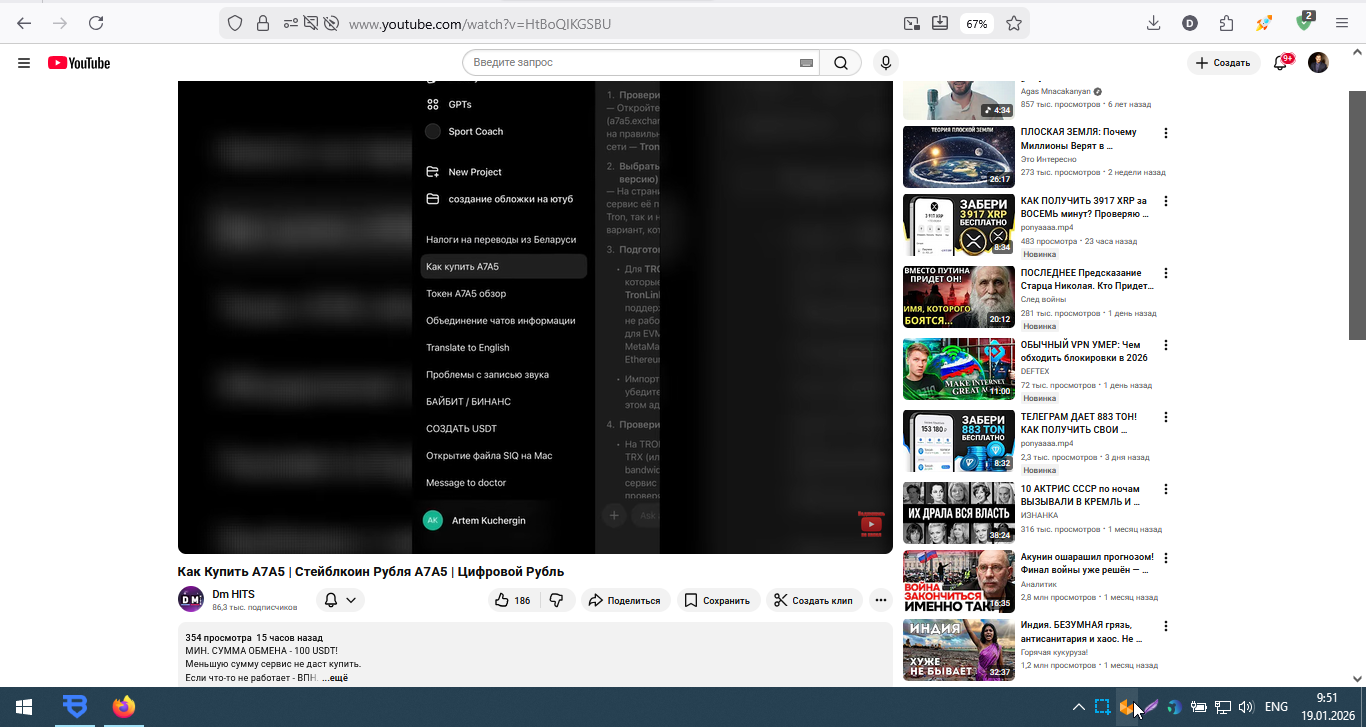Image resolution: width=1366 pixels, height=727 pixels.
Task: Open the Dm HITS channel name link
Action: click(233, 594)
